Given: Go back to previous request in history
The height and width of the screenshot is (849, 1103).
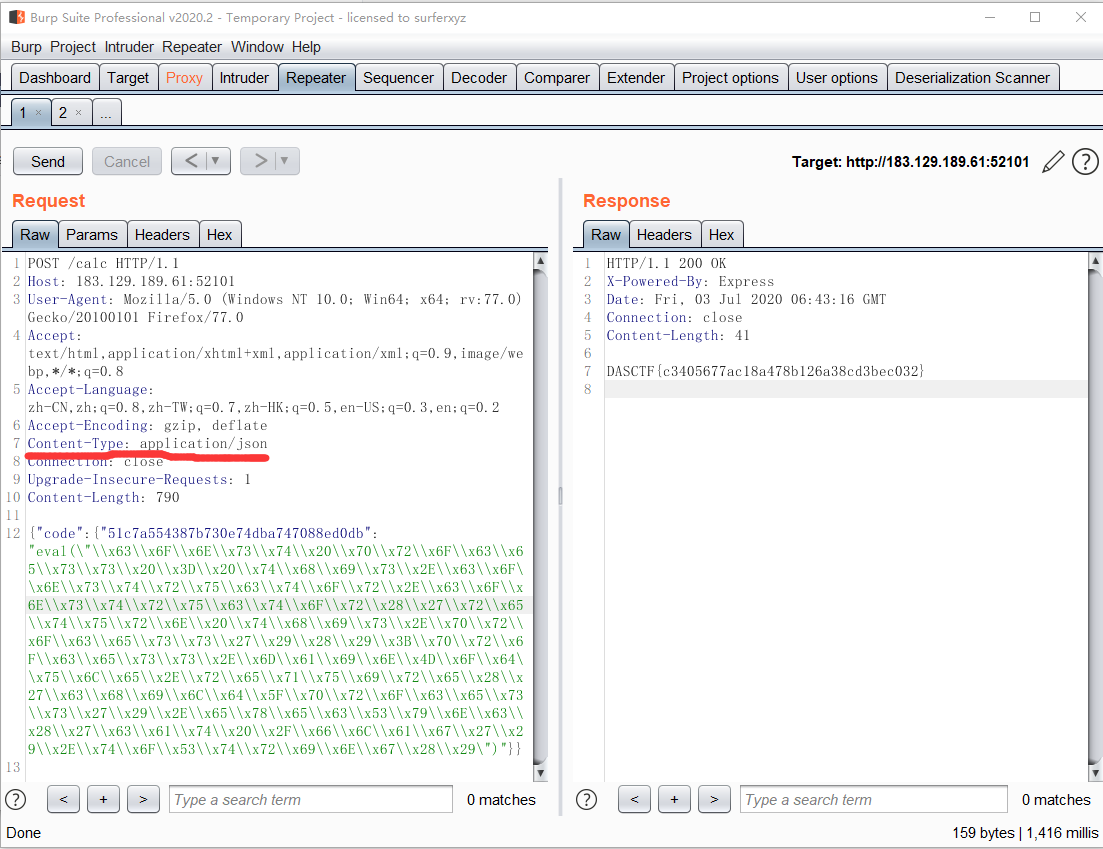Looking at the screenshot, I should [x=191, y=161].
